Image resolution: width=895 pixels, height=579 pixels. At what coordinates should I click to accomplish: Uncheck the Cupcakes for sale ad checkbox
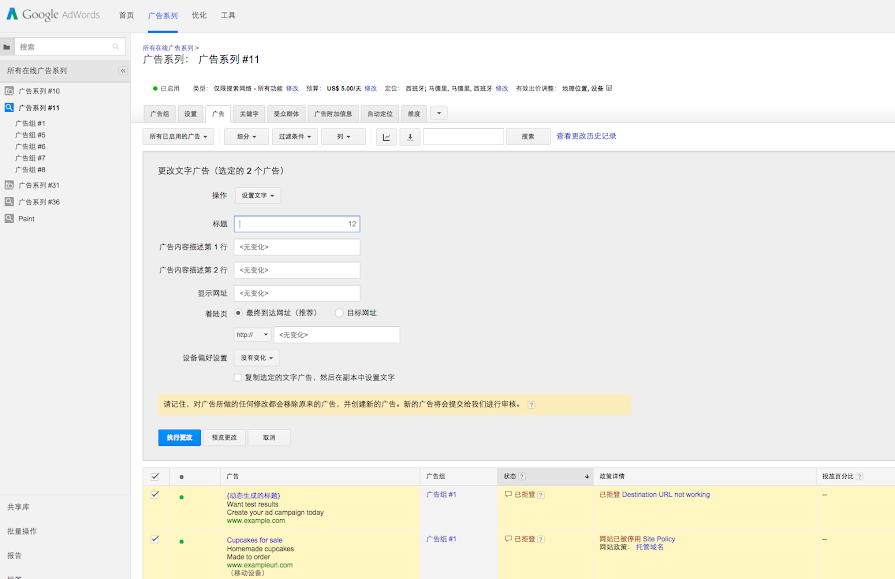tap(154, 539)
